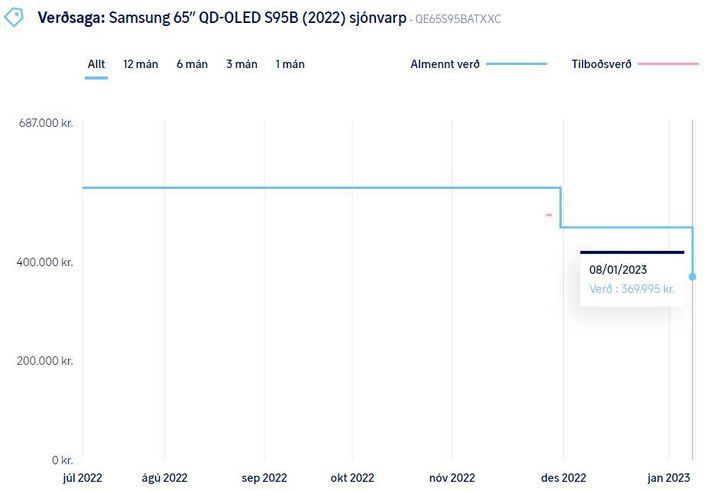Click the price drop step near des 2022
Image resolution: width=713 pixels, height=491 pixels.
click(x=560, y=208)
